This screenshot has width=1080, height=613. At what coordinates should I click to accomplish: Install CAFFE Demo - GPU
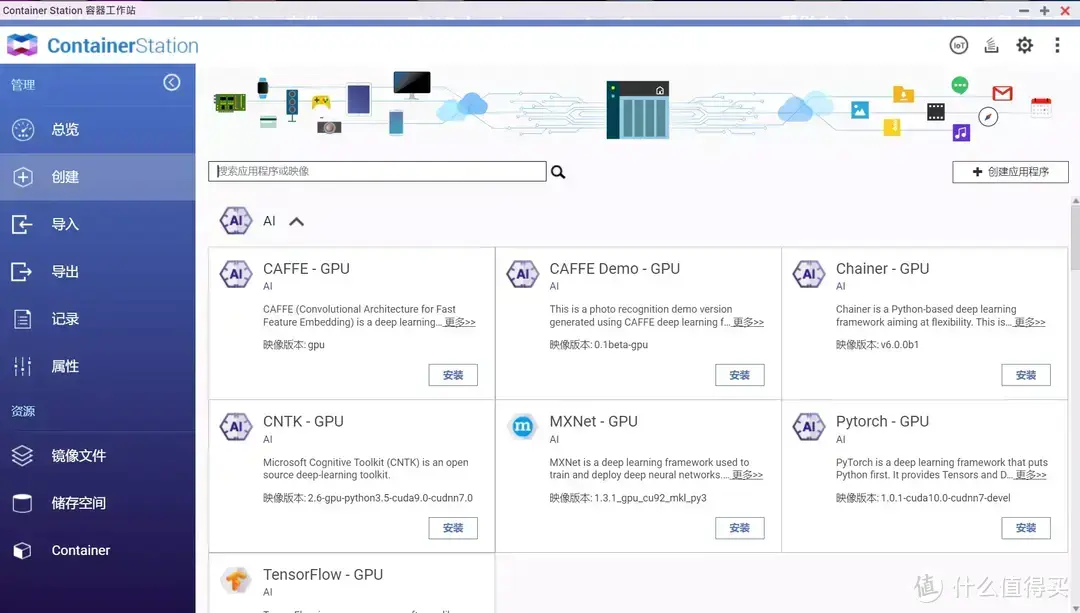[x=739, y=375]
